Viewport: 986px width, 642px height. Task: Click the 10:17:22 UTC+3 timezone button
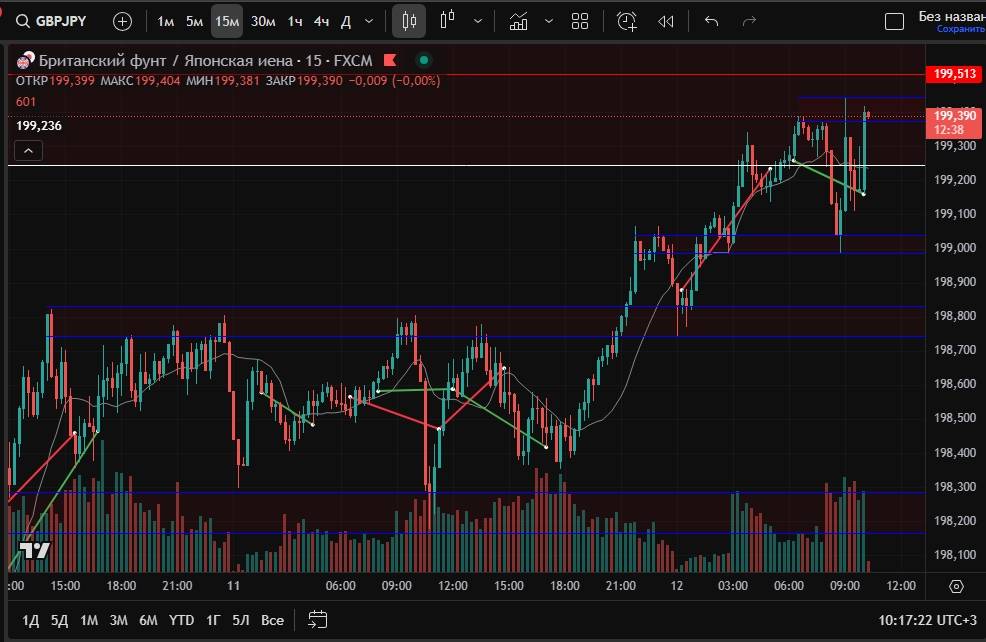tap(925, 620)
